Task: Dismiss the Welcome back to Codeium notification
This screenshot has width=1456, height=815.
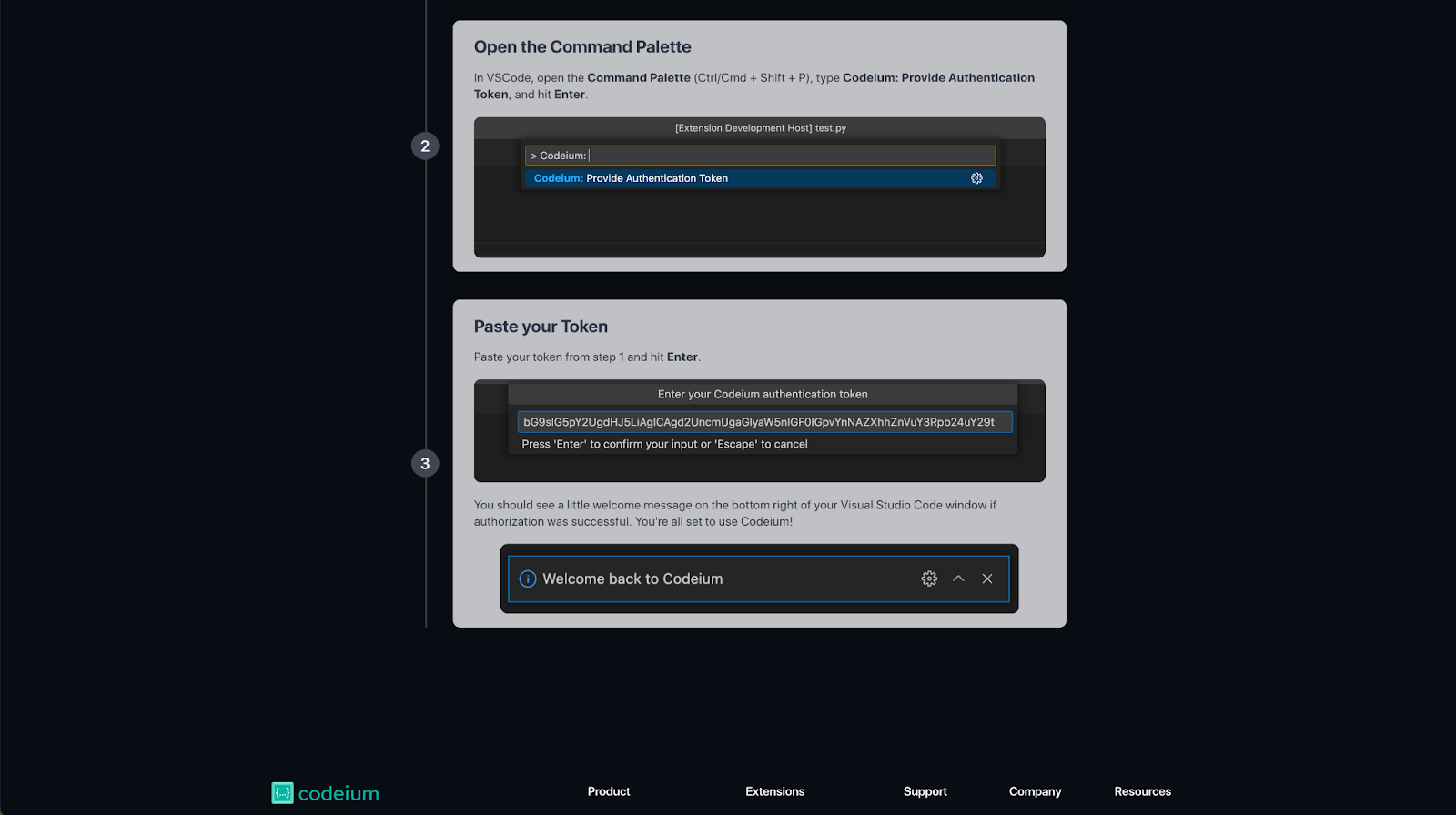Action: click(987, 579)
